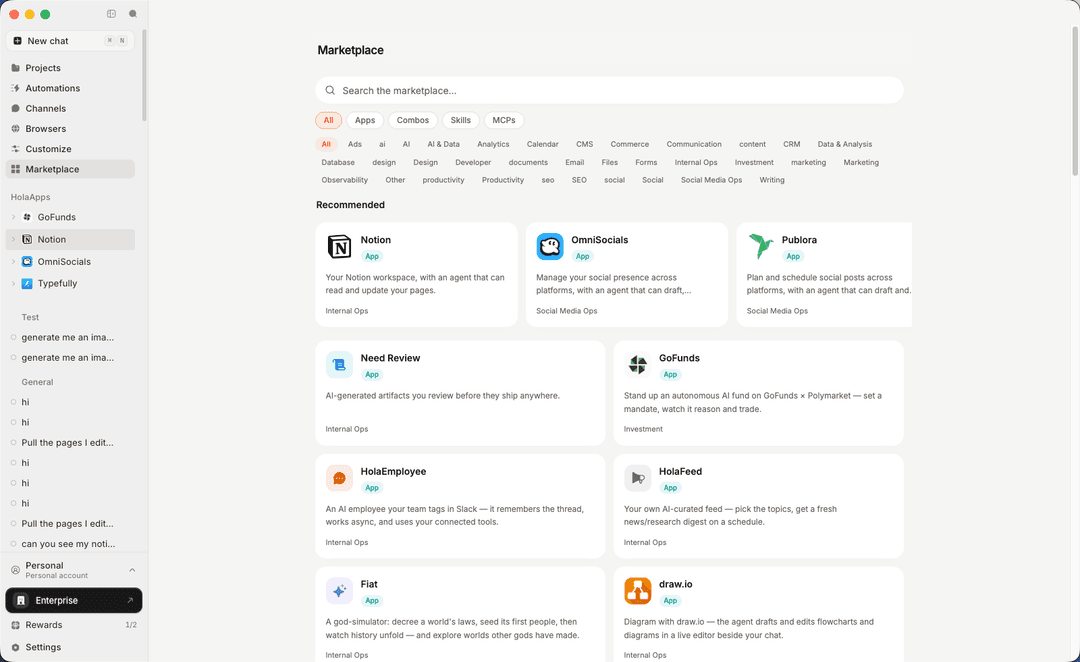This screenshot has width=1080, height=662.
Task: Click the Typefully sidebar app icon
Action: (x=27, y=283)
